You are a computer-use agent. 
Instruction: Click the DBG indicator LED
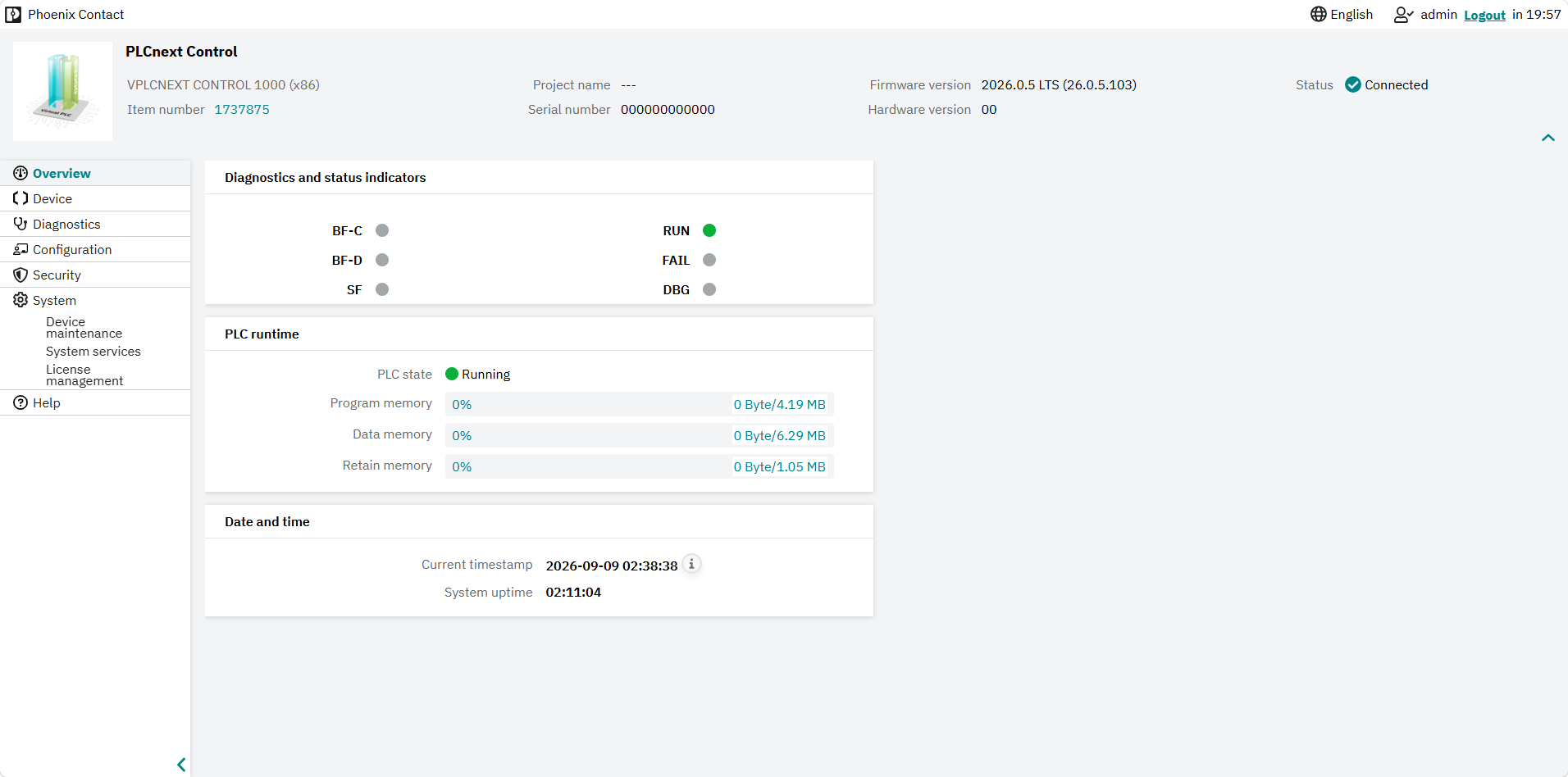(709, 289)
